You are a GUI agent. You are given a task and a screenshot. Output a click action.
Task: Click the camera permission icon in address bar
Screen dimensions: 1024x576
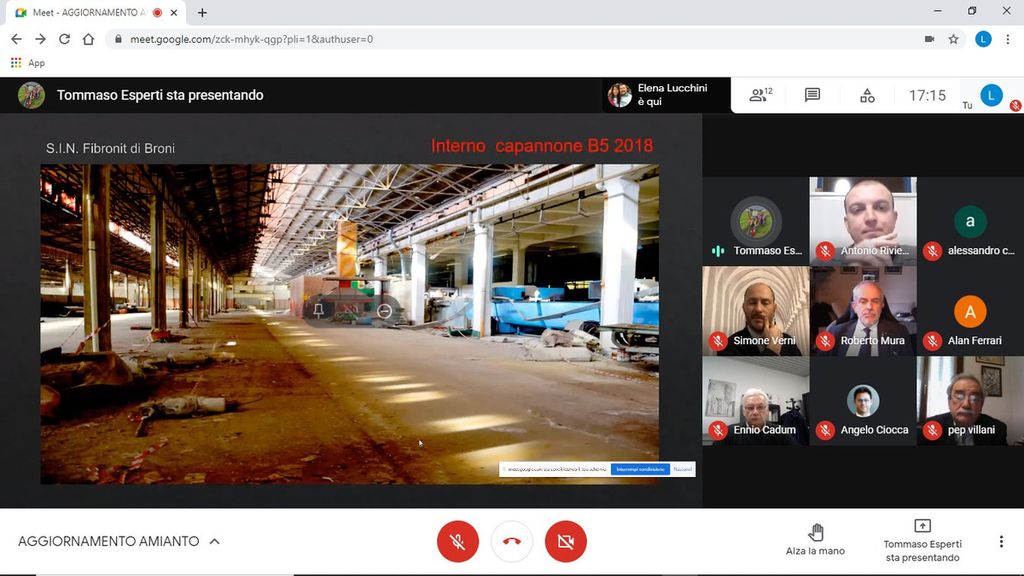point(929,39)
